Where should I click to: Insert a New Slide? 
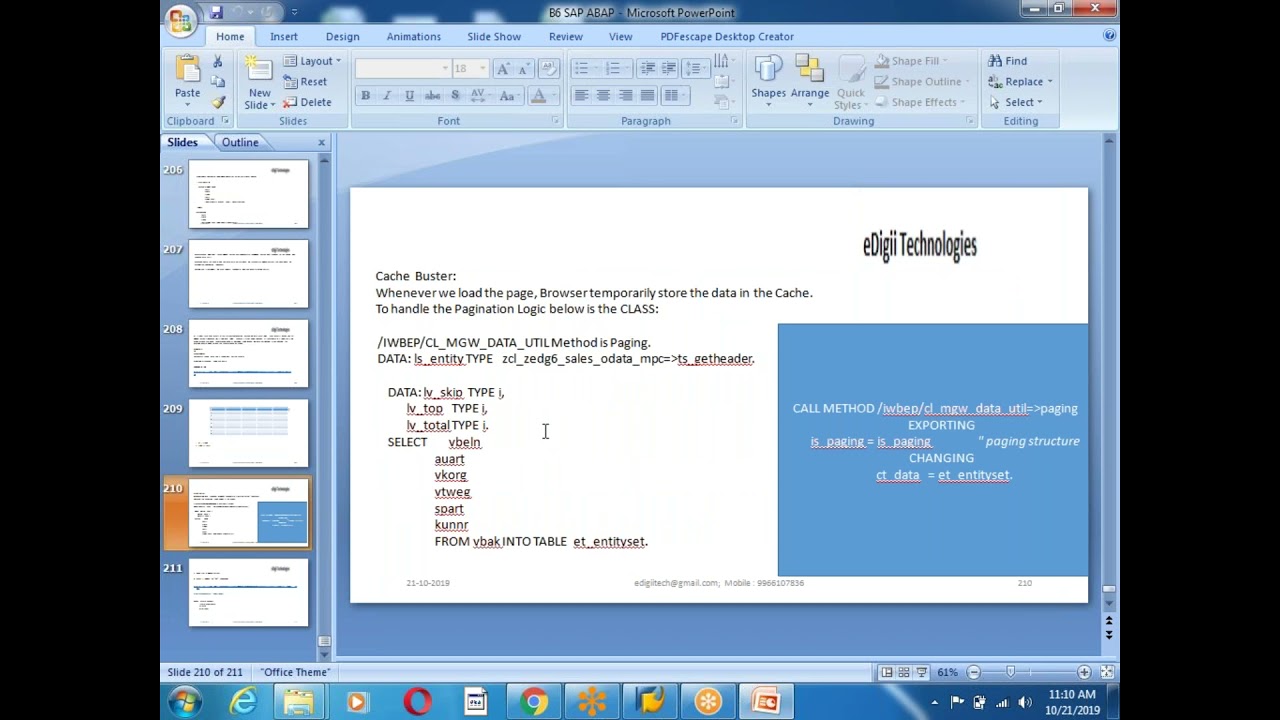[x=259, y=82]
